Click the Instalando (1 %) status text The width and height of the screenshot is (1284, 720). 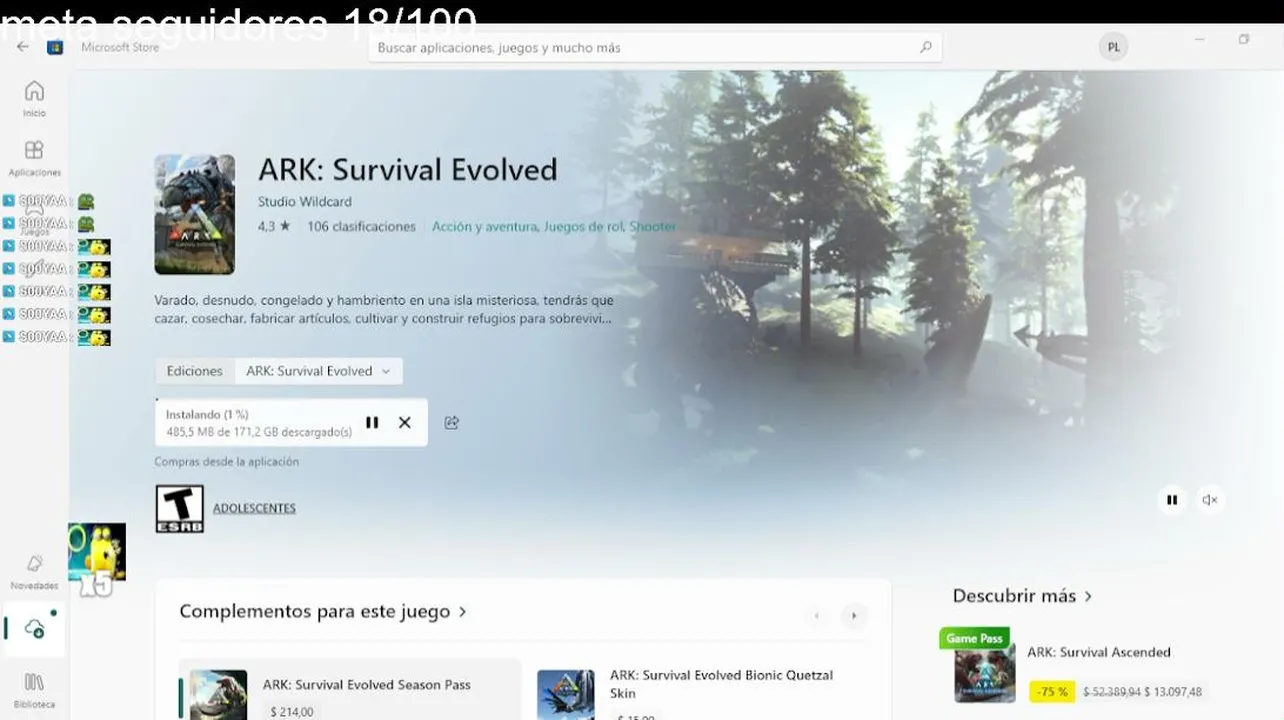[207, 414]
